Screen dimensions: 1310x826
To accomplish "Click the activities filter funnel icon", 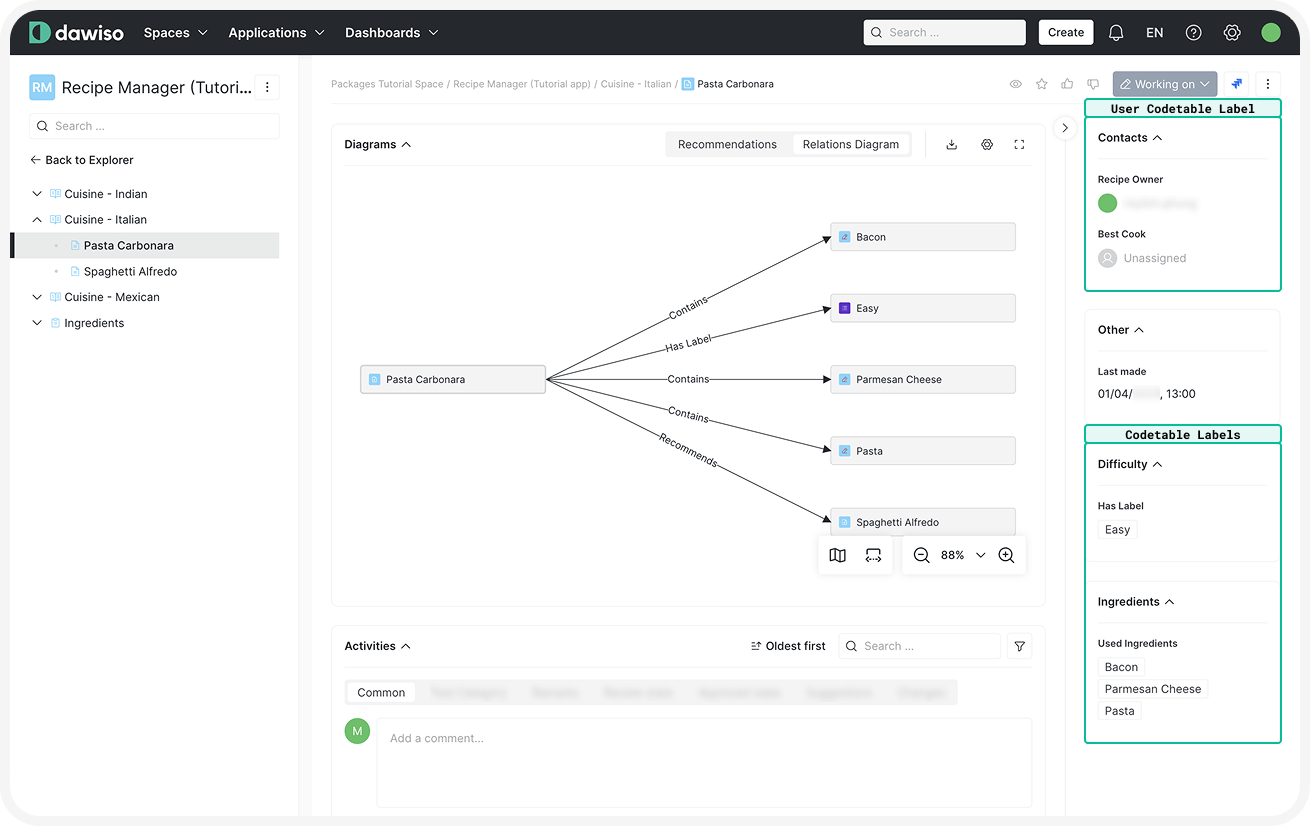I will coord(1019,647).
